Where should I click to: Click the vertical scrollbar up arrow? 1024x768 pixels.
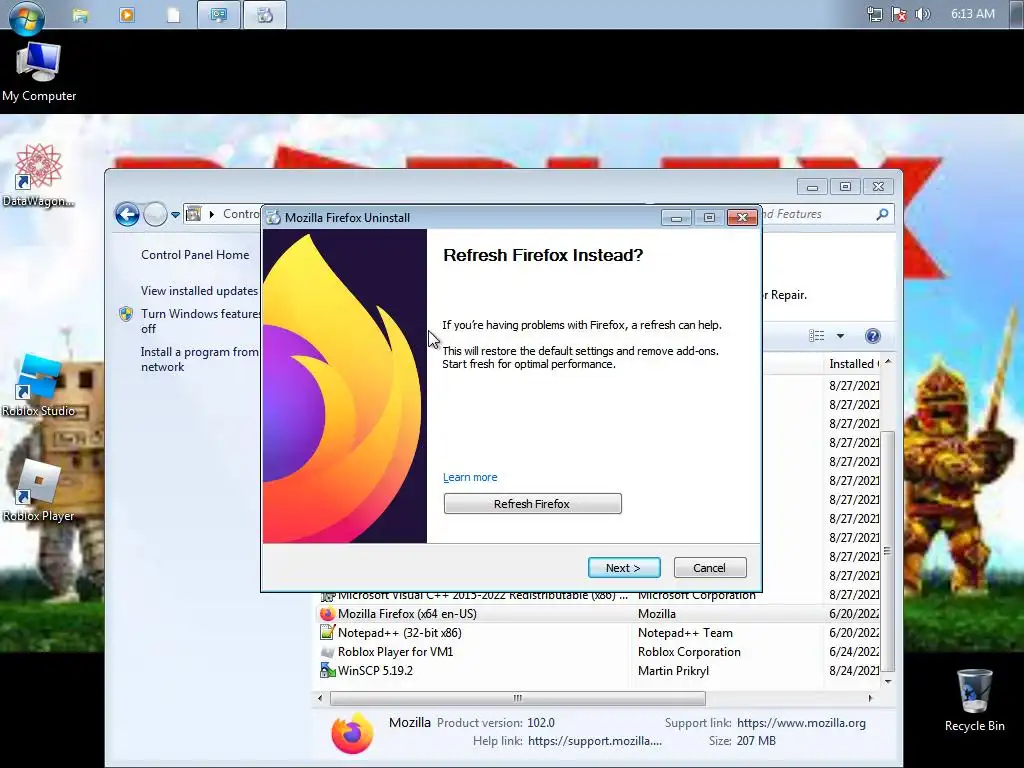pos(888,362)
